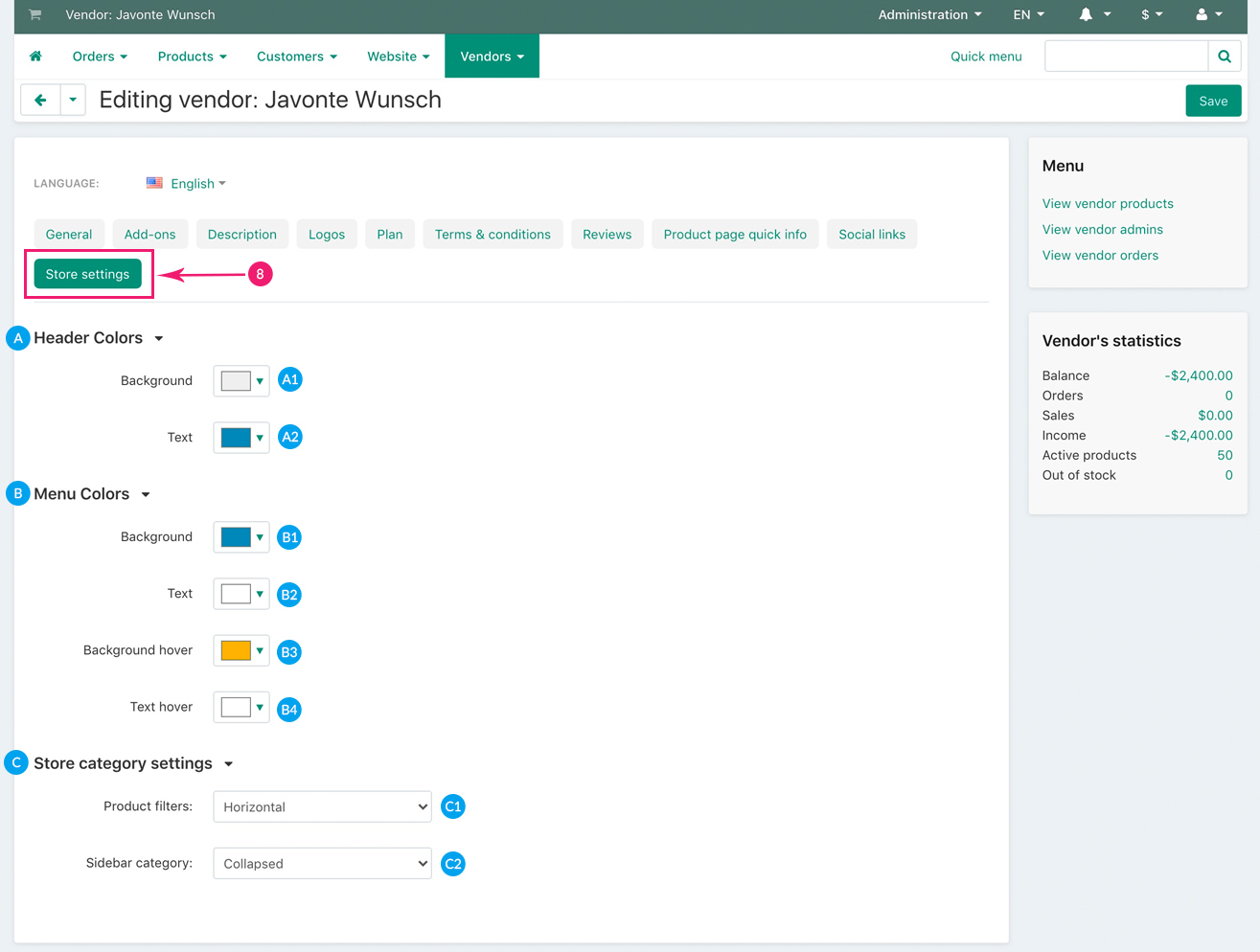Focus the top search input field
This screenshot has width=1260, height=952.
point(1126,57)
